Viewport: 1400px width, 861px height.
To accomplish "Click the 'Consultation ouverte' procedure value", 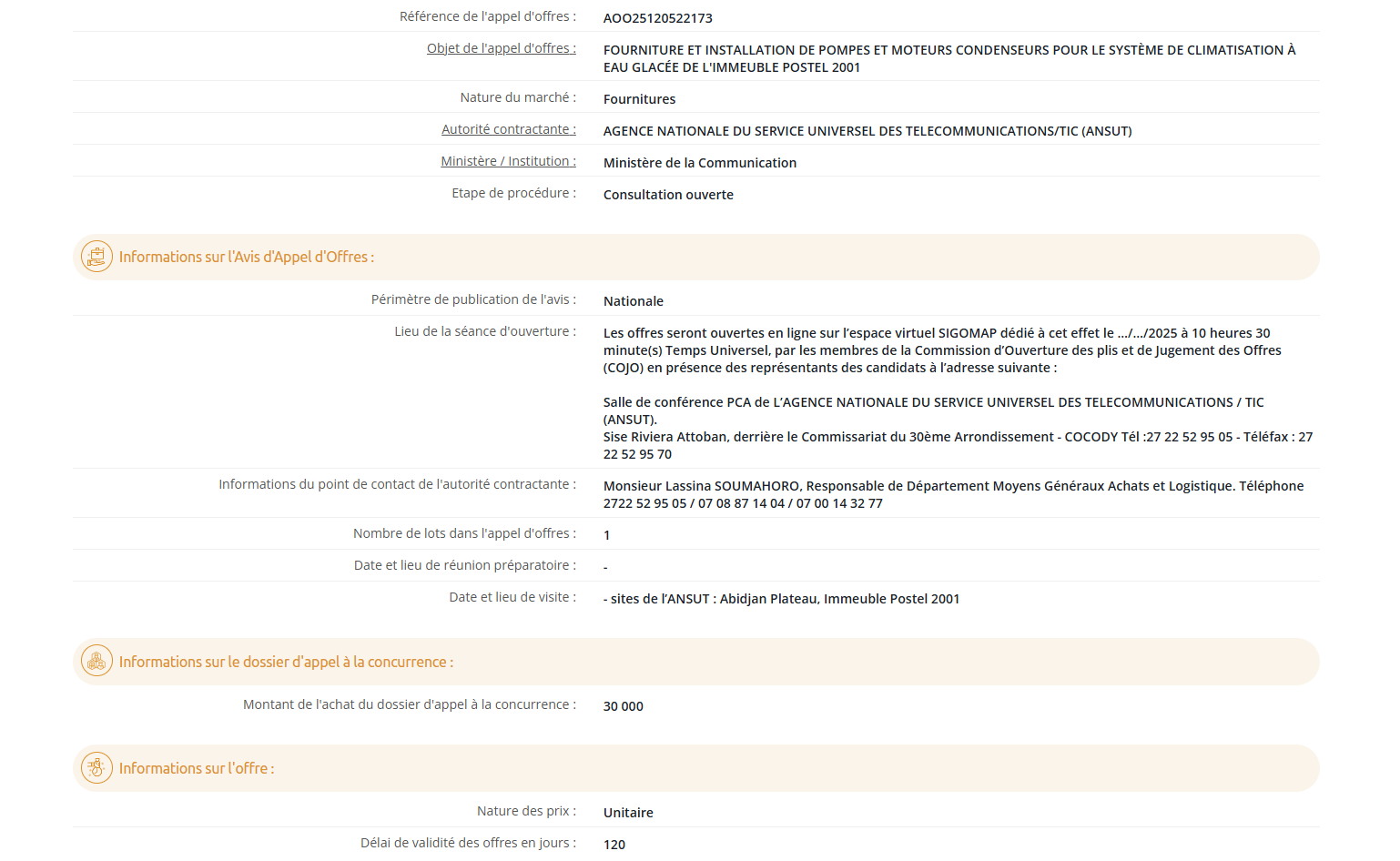I will [668, 195].
